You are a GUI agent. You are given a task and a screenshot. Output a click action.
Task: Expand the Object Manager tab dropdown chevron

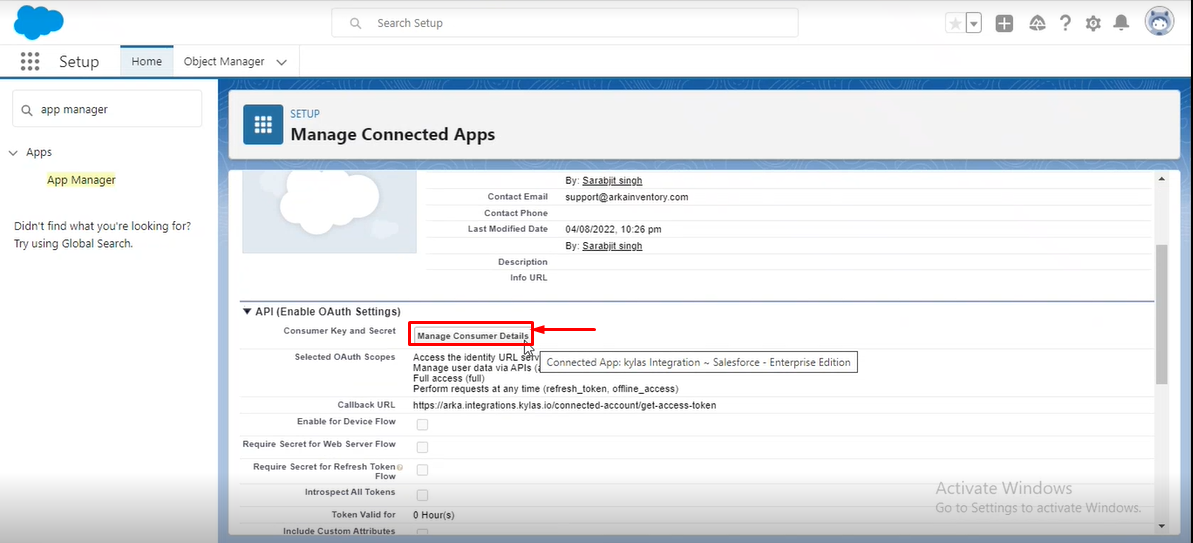coord(282,62)
